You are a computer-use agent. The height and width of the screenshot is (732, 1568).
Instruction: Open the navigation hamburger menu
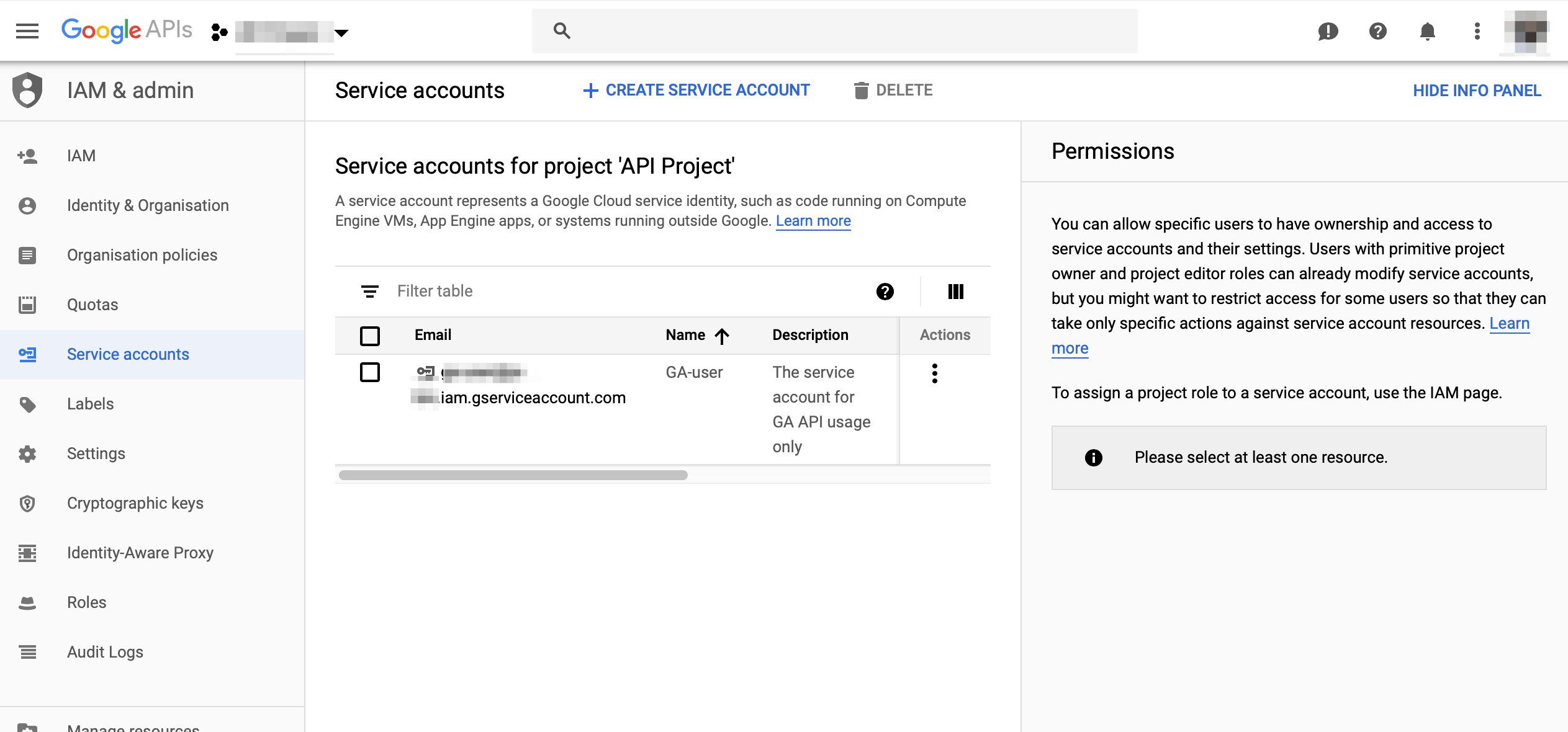point(27,30)
